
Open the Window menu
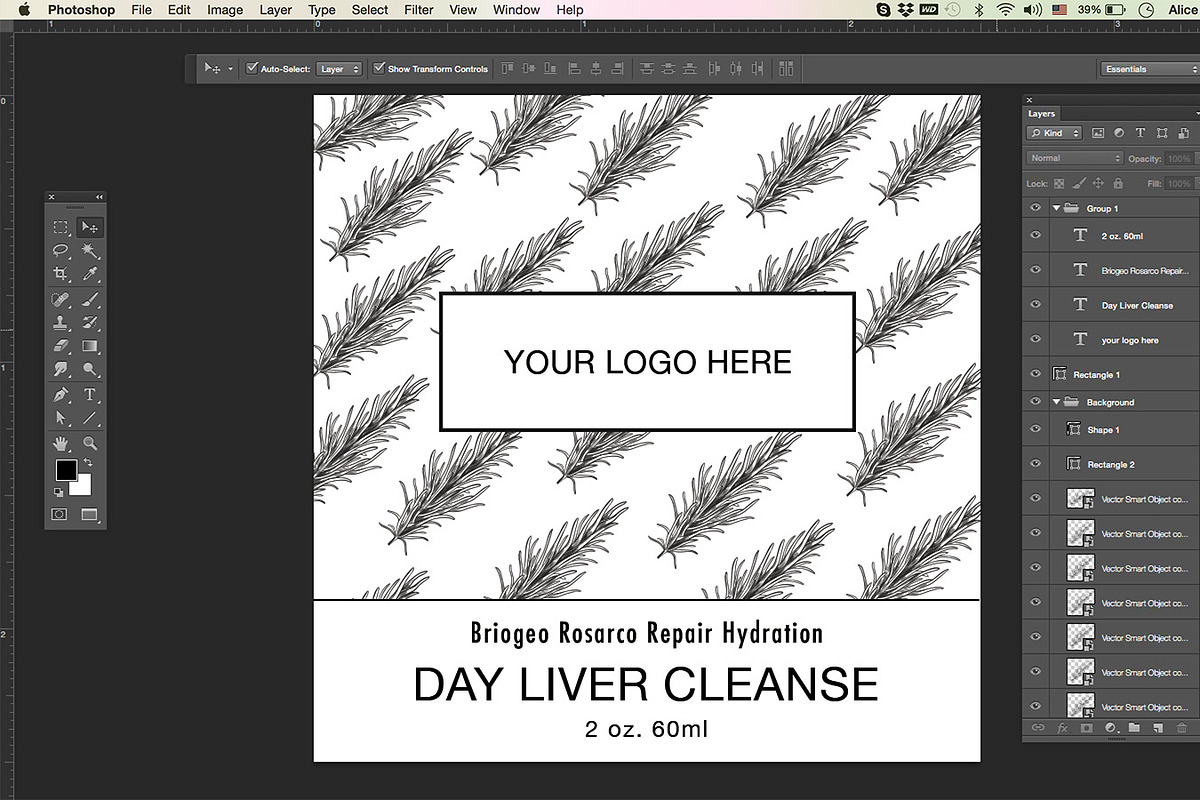coord(517,10)
